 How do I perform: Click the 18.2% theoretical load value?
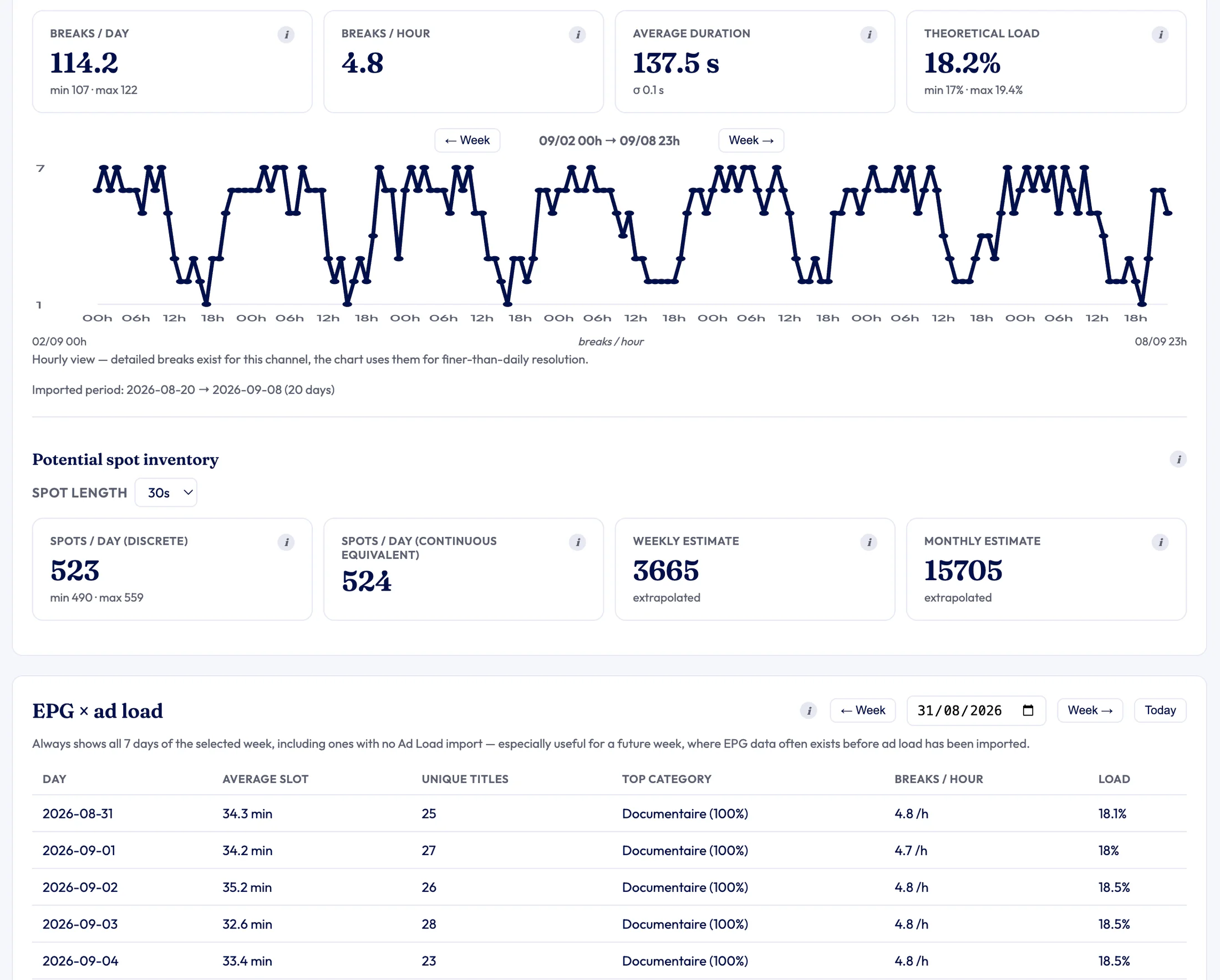[962, 62]
